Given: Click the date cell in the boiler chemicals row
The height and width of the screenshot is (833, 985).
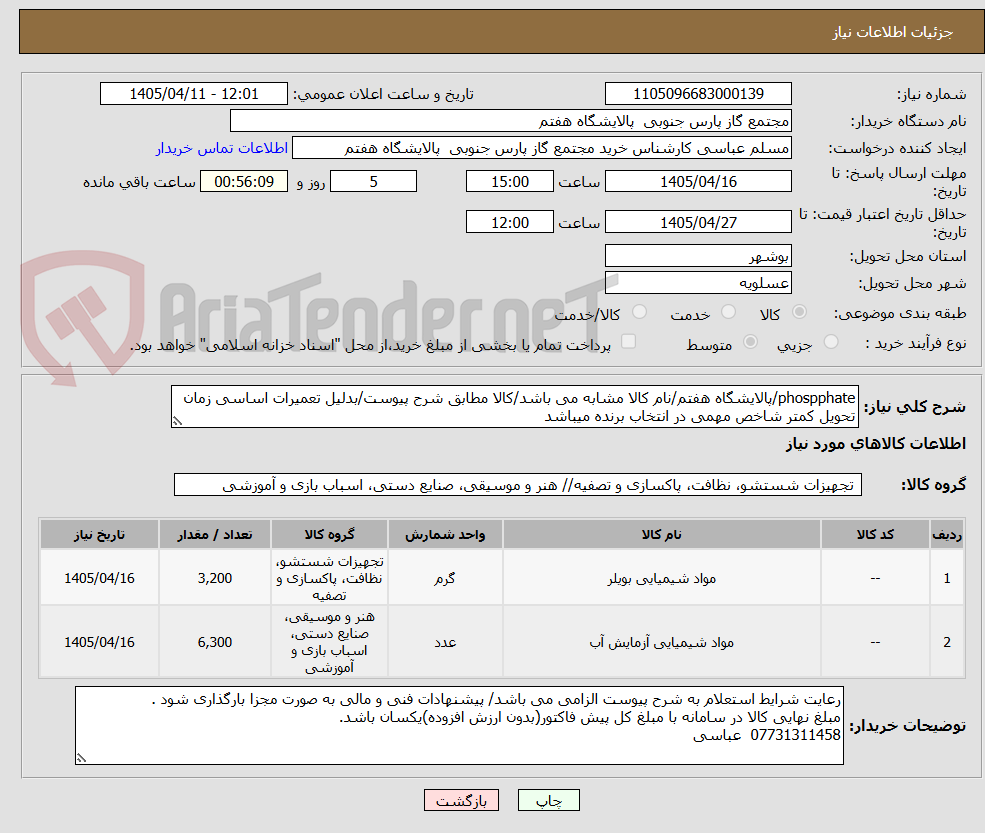Looking at the screenshot, I should 99,578.
